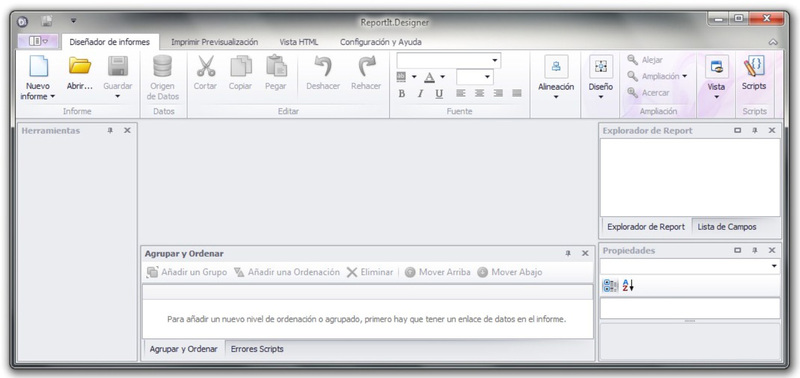The image size is (800, 378).
Task: Open the Origen de Datos database icon
Action: 162,66
